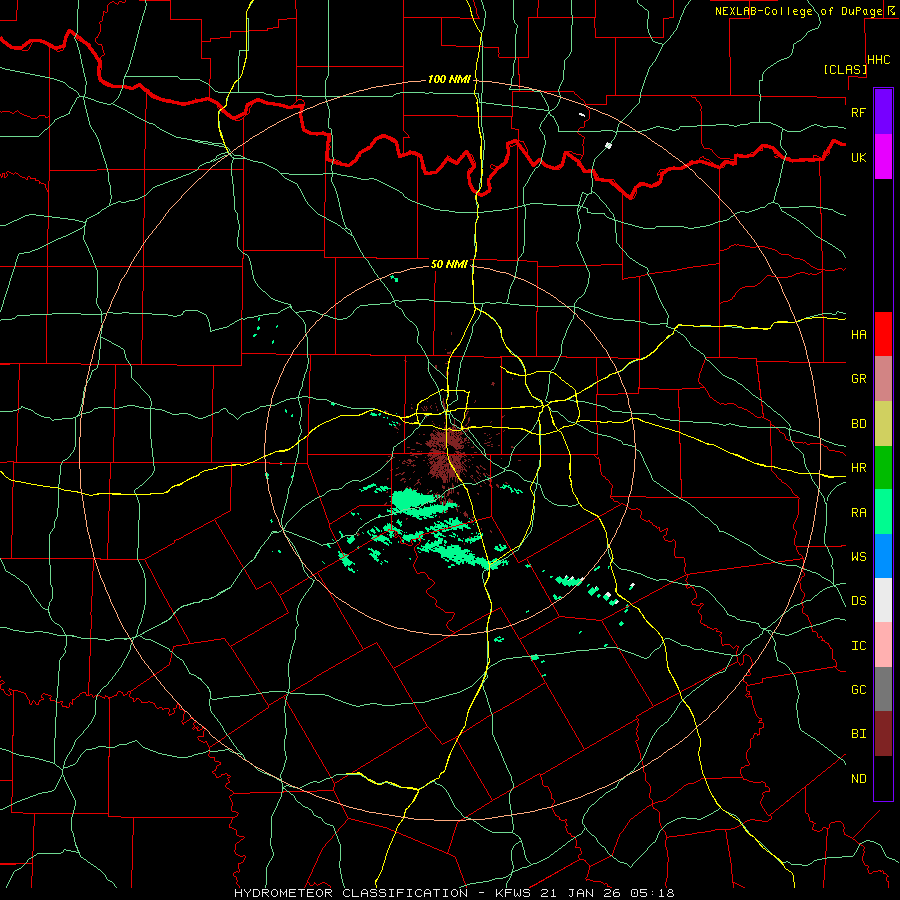Click the IC legend label
Image resolution: width=900 pixels, height=900 pixels.
pos(859,646)
